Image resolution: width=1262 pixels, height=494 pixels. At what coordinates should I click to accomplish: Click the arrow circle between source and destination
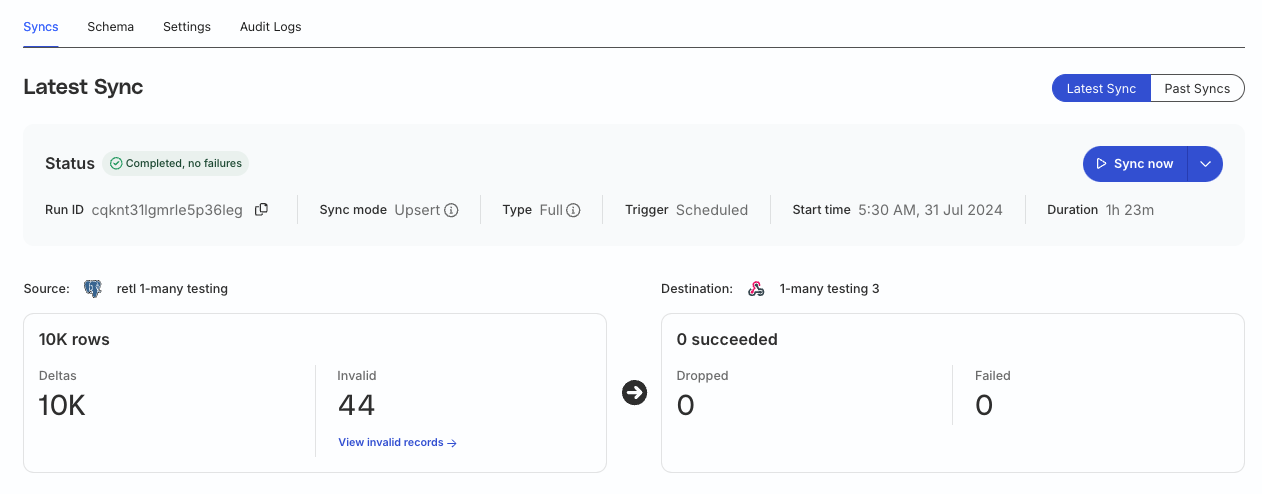point(634,393)
